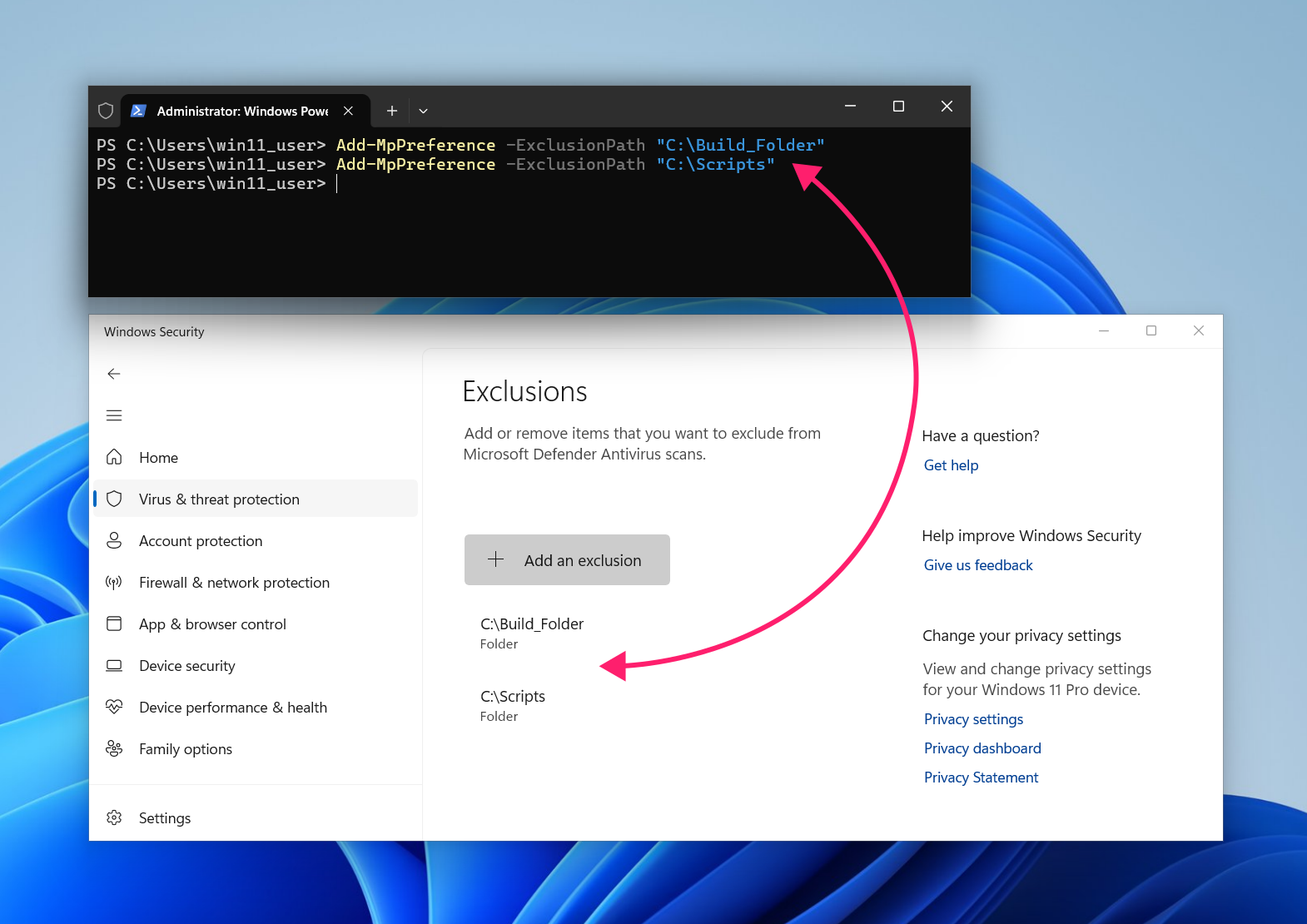
Task: Click the App & browser control window icon
Action: tap(114, 623)
